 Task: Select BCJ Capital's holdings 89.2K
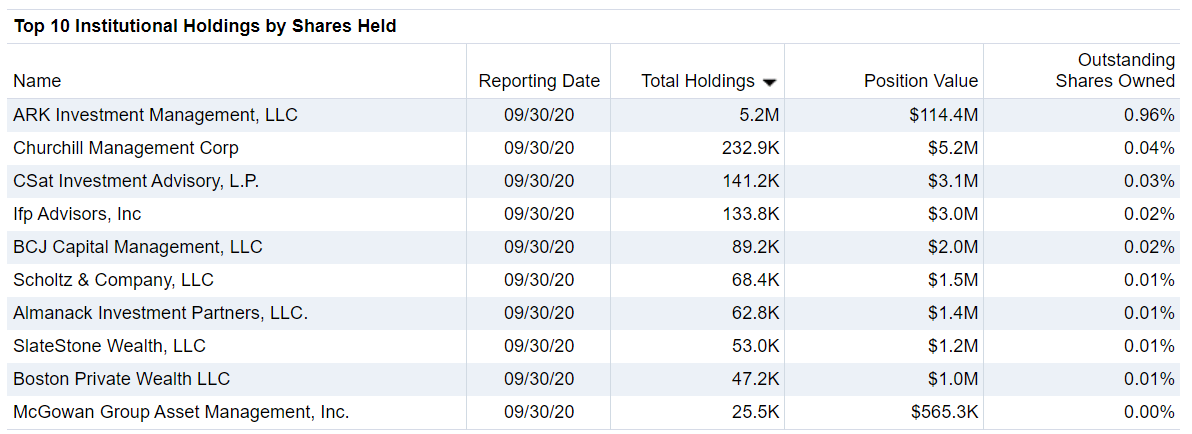pyautogui.click(x=756, y=247)
